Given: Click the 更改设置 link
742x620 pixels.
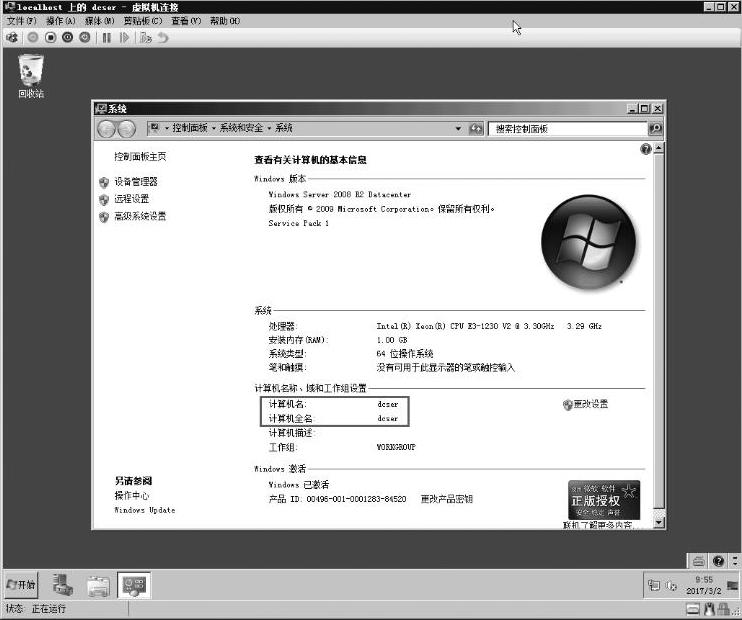Looking at the screenshot, I should click(x=590, y=404).
